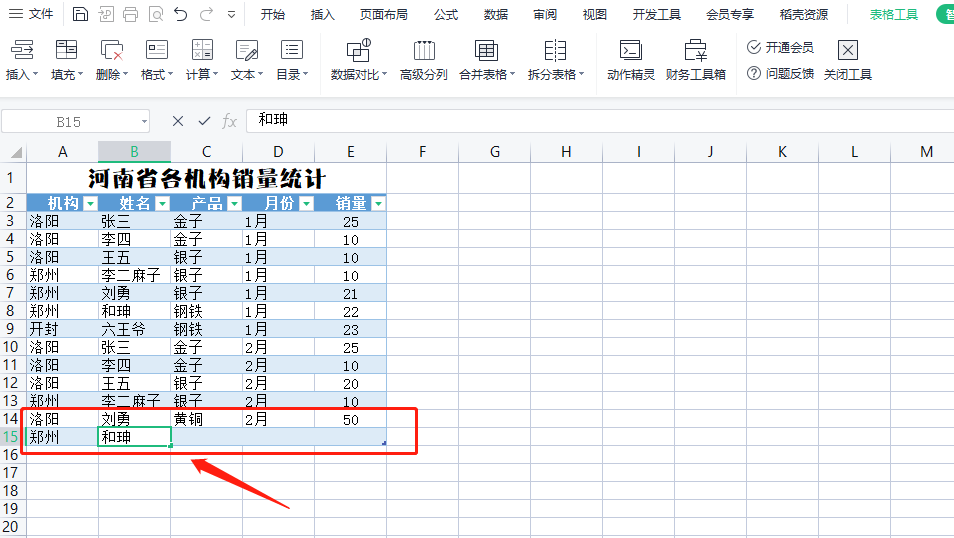Click the Undo arrow icon
Image resolution: width=954 pixels, height=538 pixels.
(x=181, y=14)
